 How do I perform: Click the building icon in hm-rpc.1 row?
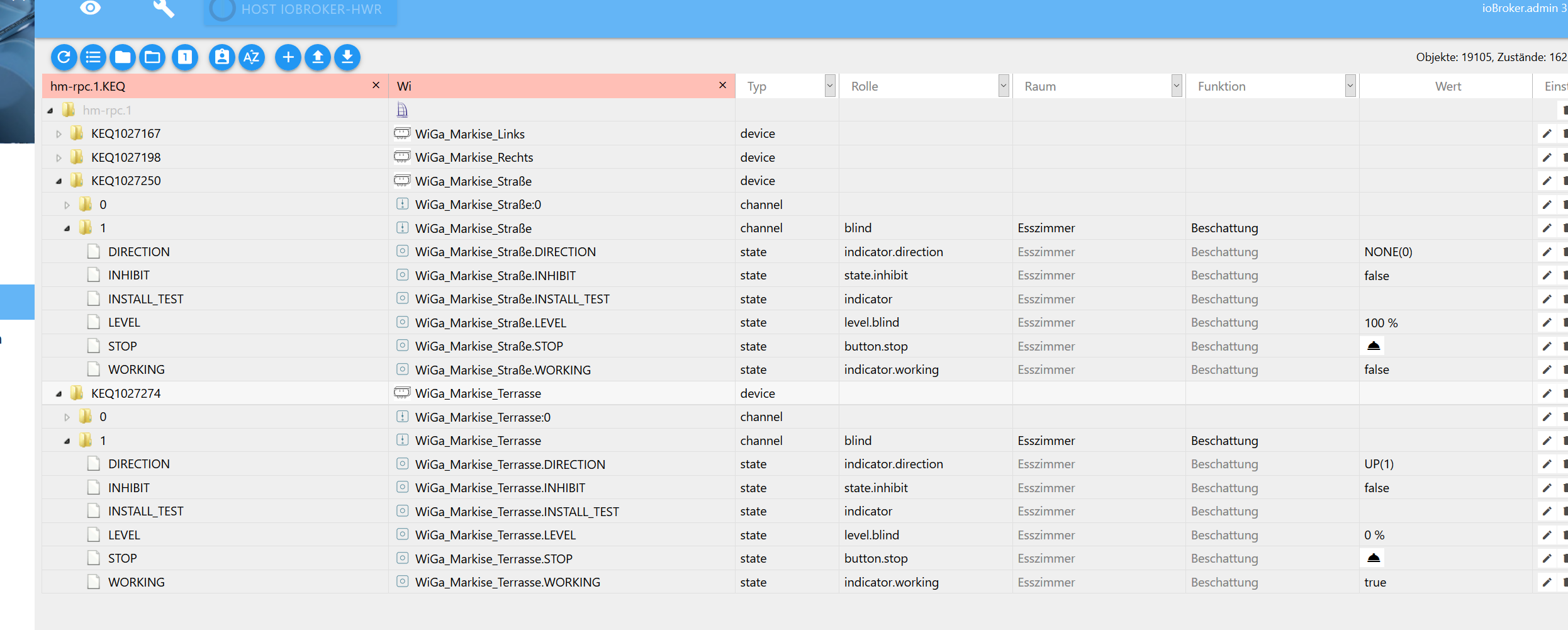pos(403,110)
